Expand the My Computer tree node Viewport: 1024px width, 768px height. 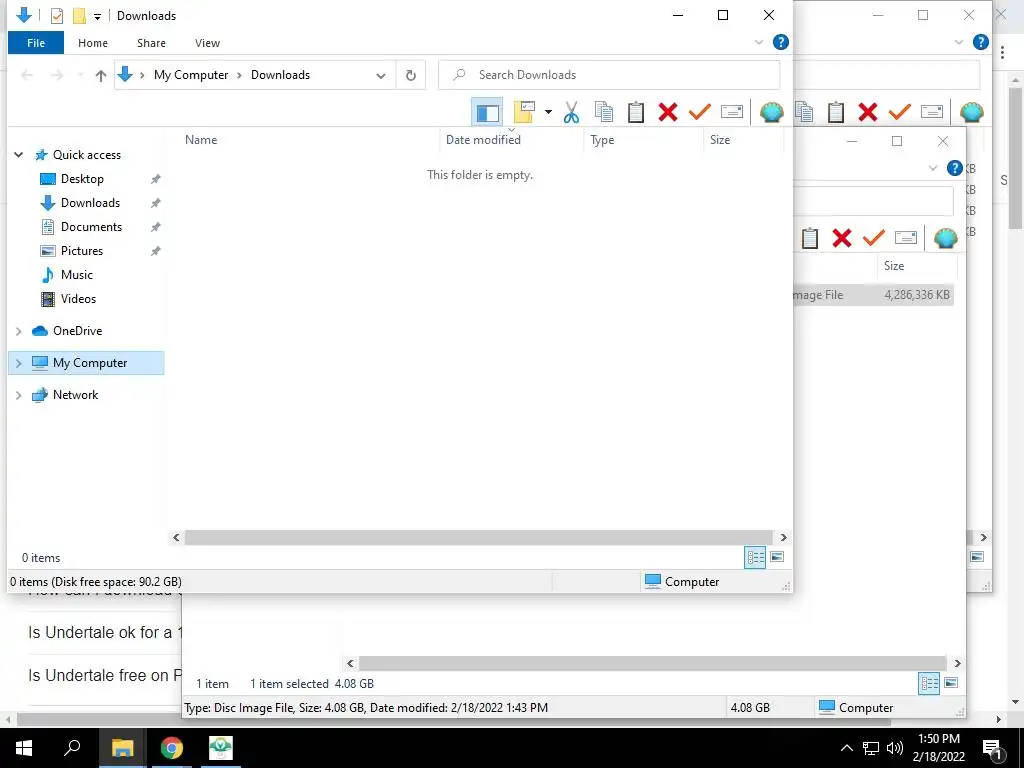18,363
